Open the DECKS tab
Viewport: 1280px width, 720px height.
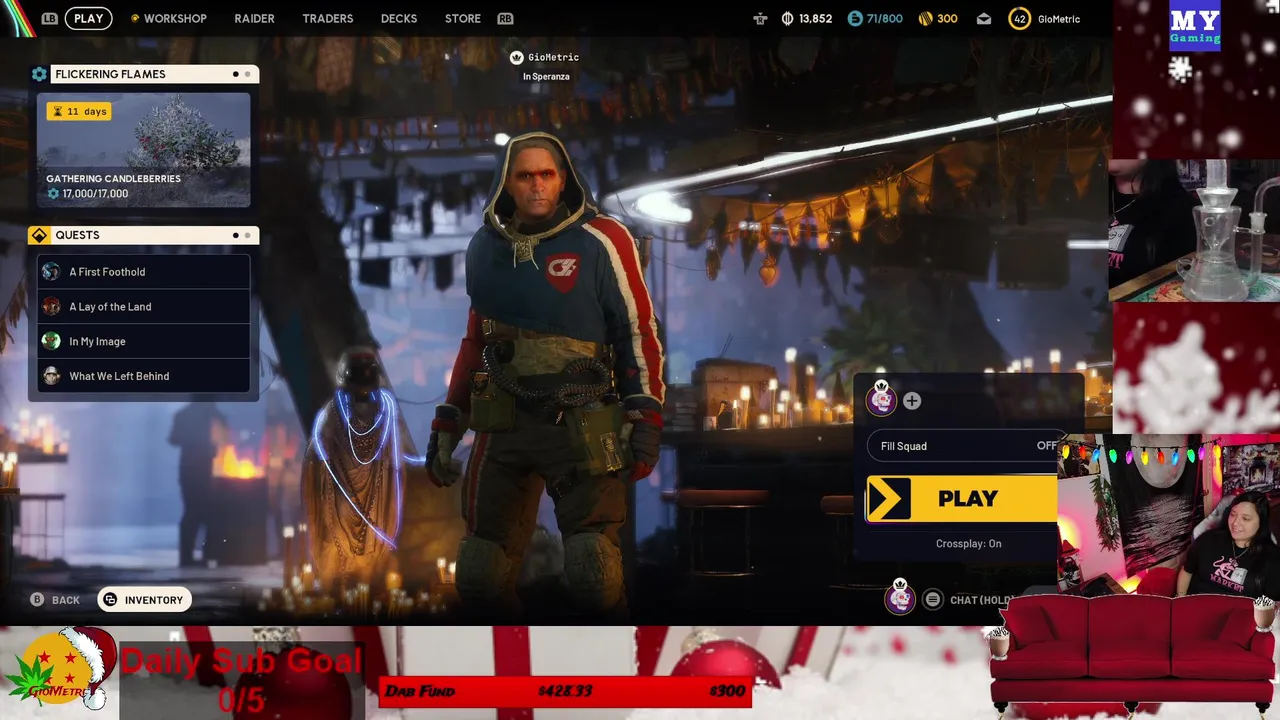[399, 18]
